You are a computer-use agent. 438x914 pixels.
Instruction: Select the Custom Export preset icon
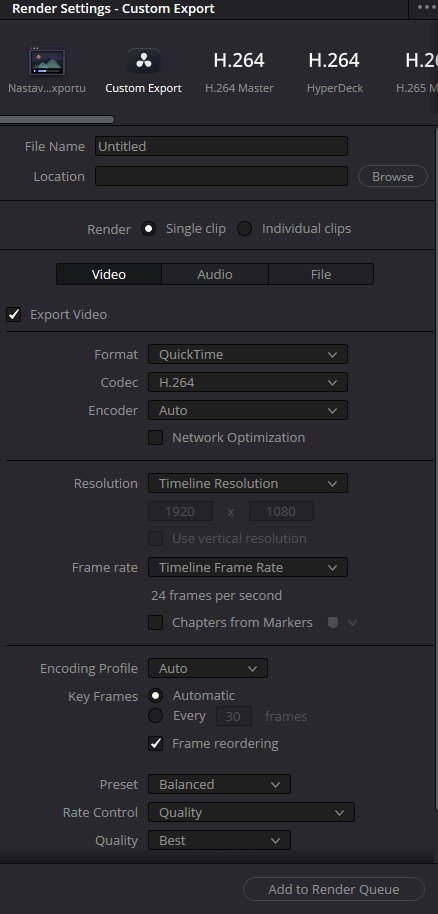(143, 61)
